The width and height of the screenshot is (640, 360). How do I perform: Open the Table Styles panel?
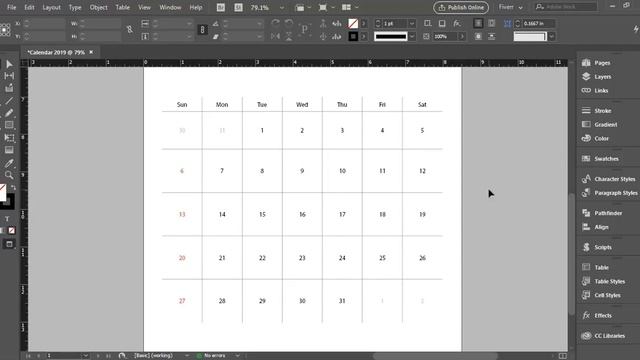(x=609, y=281)
